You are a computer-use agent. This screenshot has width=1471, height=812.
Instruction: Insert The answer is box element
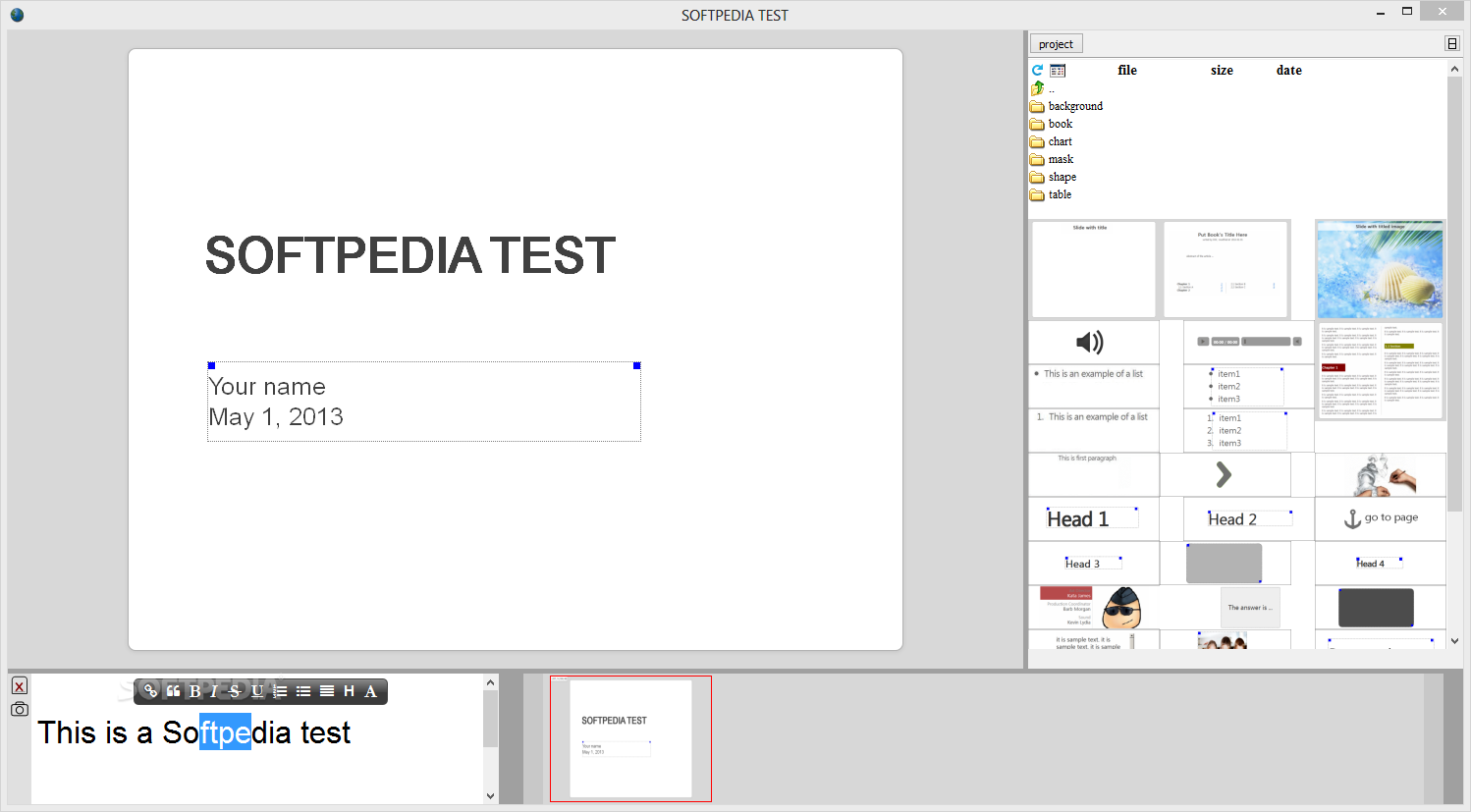tap(1250, 608)
